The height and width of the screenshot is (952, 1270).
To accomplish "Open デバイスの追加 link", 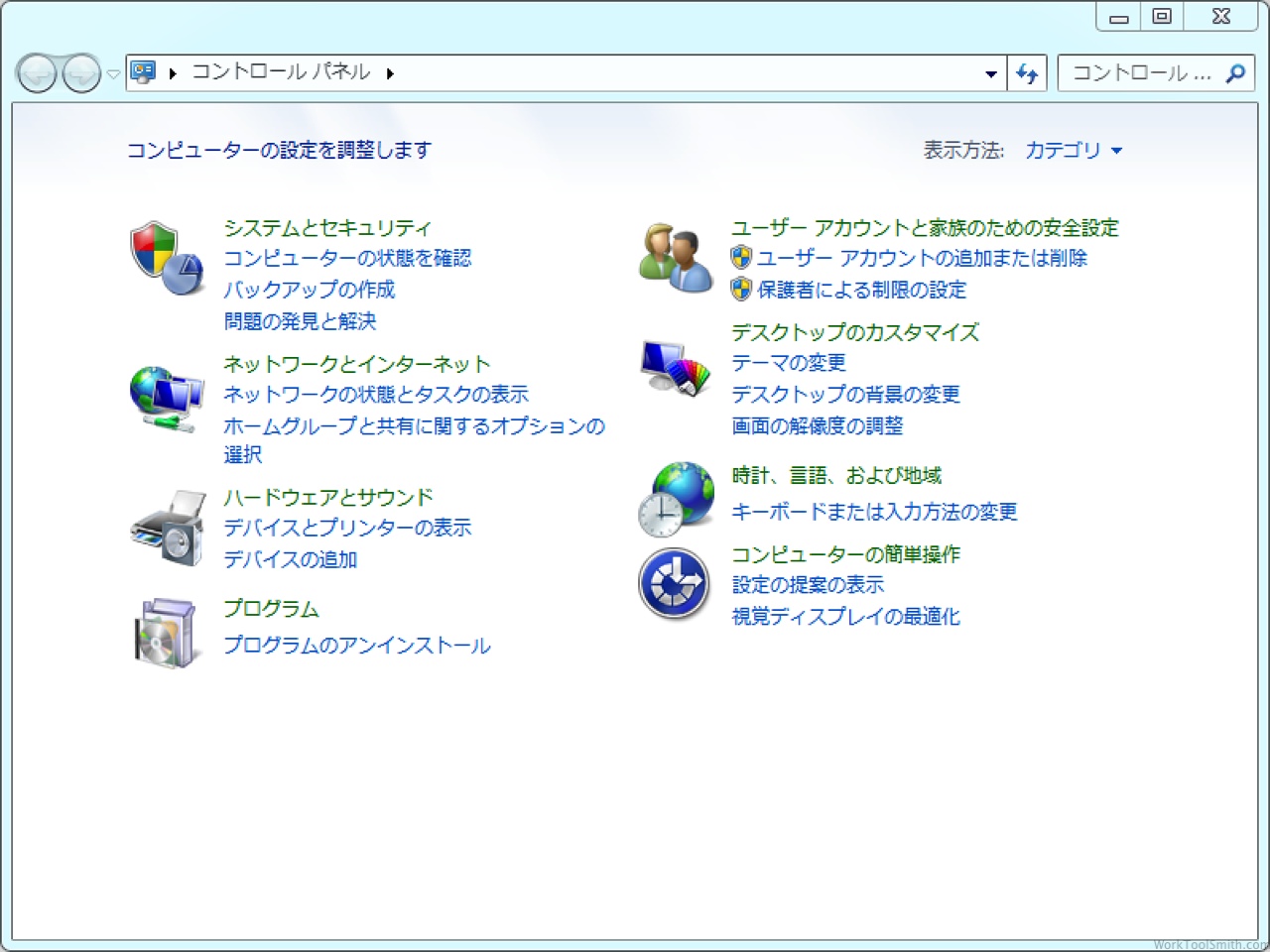I will pos(291,560).
